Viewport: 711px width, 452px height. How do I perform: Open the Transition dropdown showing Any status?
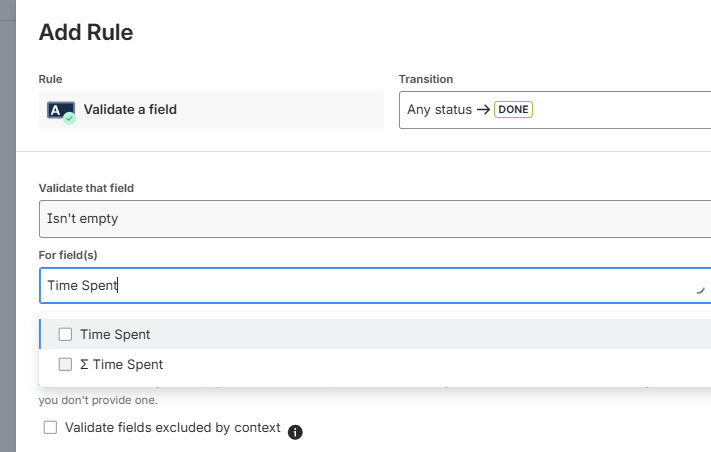point(555,110)
